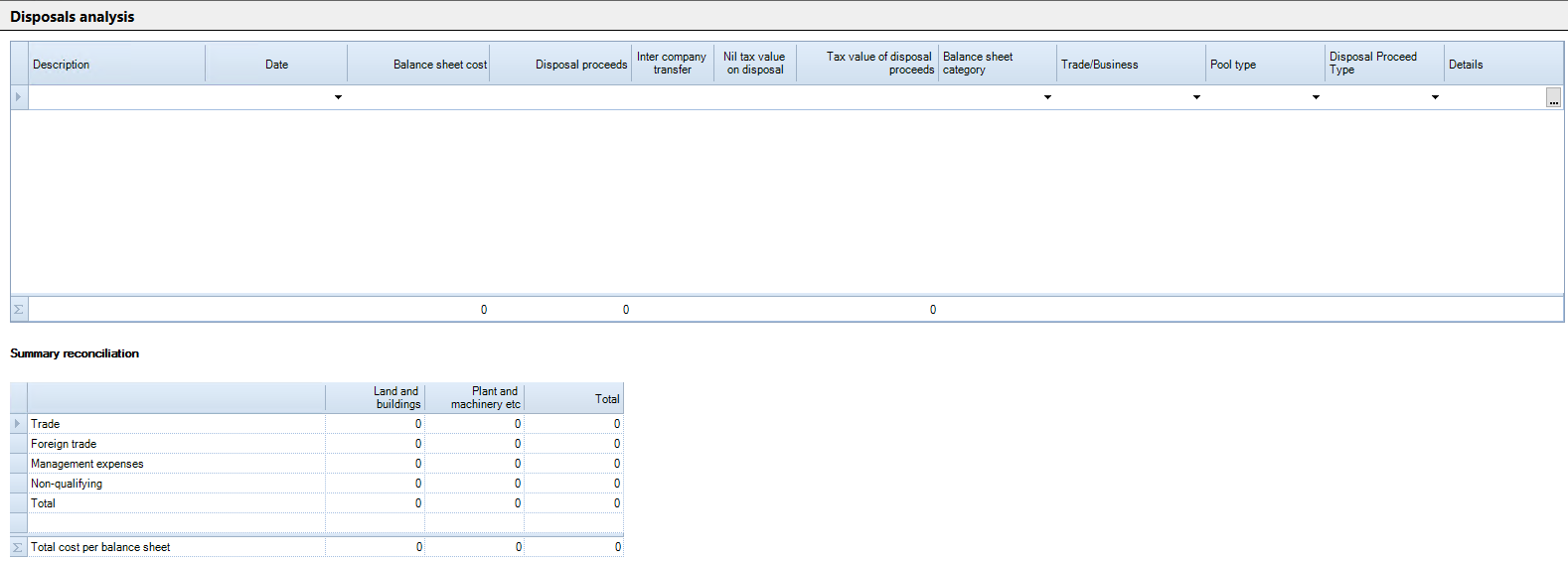
Task: Click the Details ellipsis button
Action: 1554,98
